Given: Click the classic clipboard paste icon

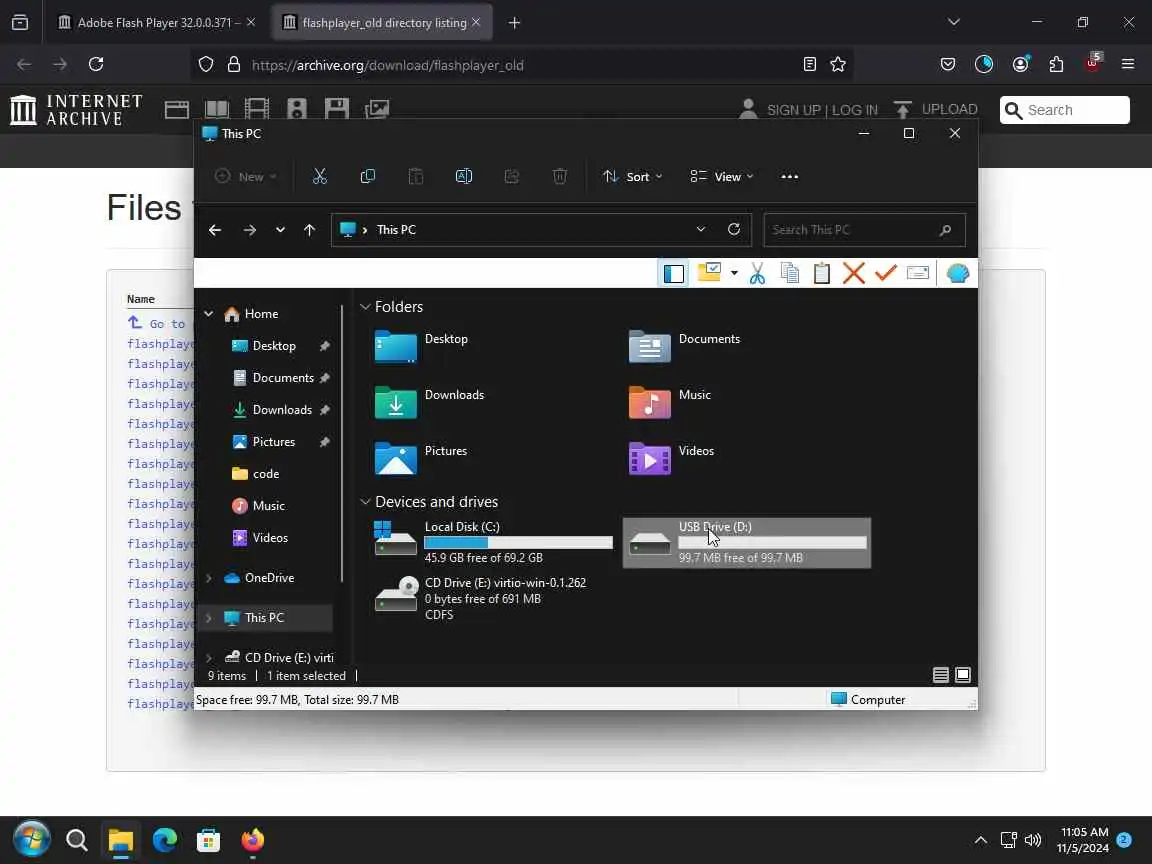Looking at the screenshot, I should [821, 273].
